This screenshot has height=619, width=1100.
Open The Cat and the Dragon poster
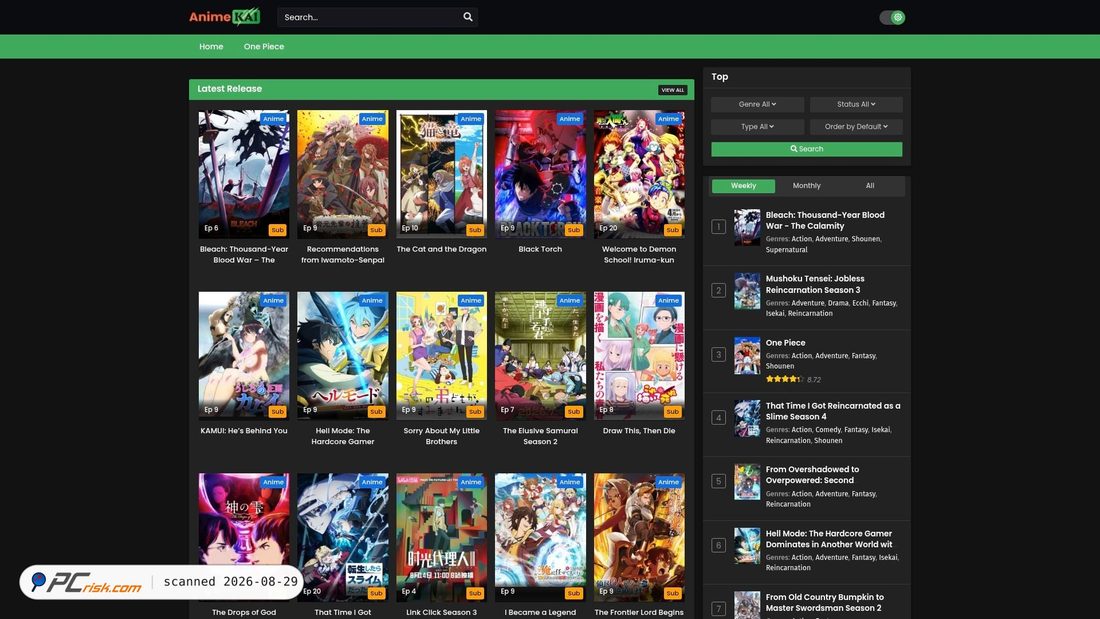[x=441, y=174]
